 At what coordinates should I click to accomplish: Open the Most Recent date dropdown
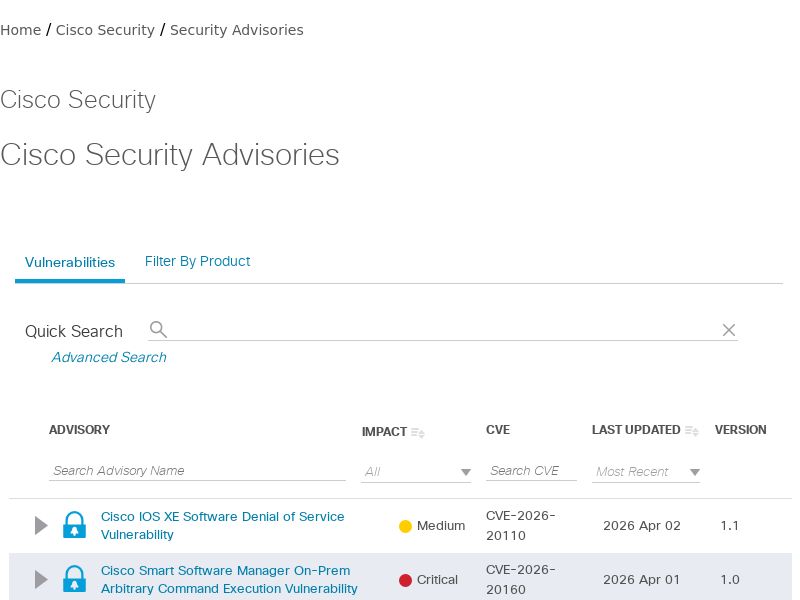[646, 472]
